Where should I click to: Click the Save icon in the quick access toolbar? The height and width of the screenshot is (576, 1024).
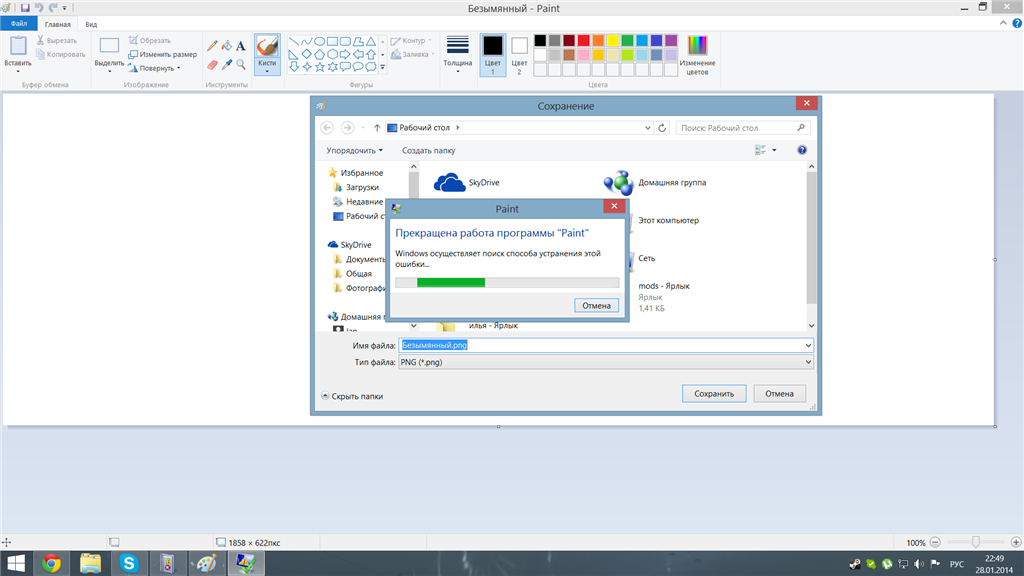click(x=25, y=8)
